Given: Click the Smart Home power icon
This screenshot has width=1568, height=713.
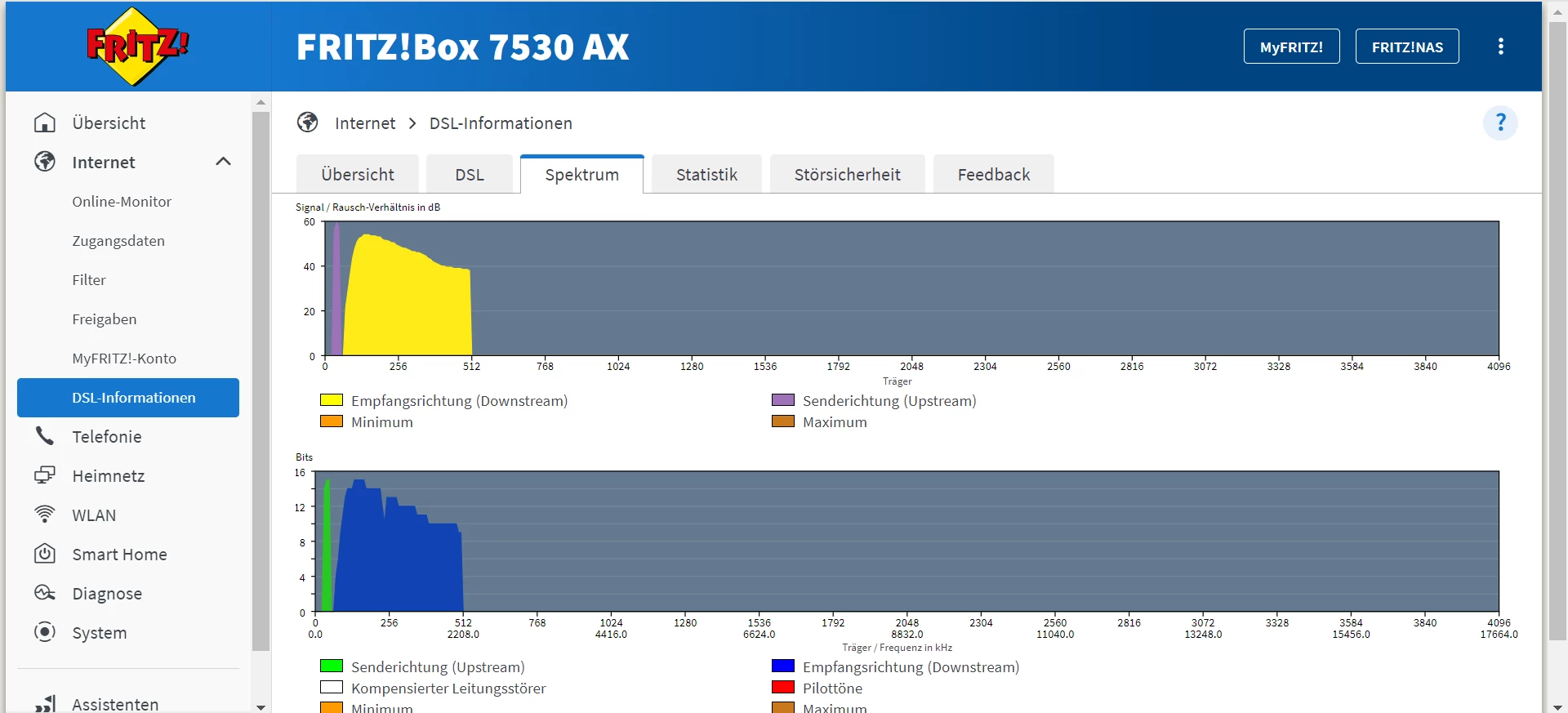Looking at the screenshot, I should [x=45, y=554].
